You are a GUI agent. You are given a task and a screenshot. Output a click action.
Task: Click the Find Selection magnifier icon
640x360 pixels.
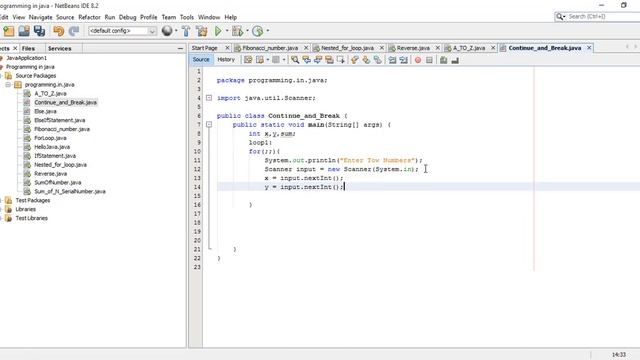tap(295, 60)
